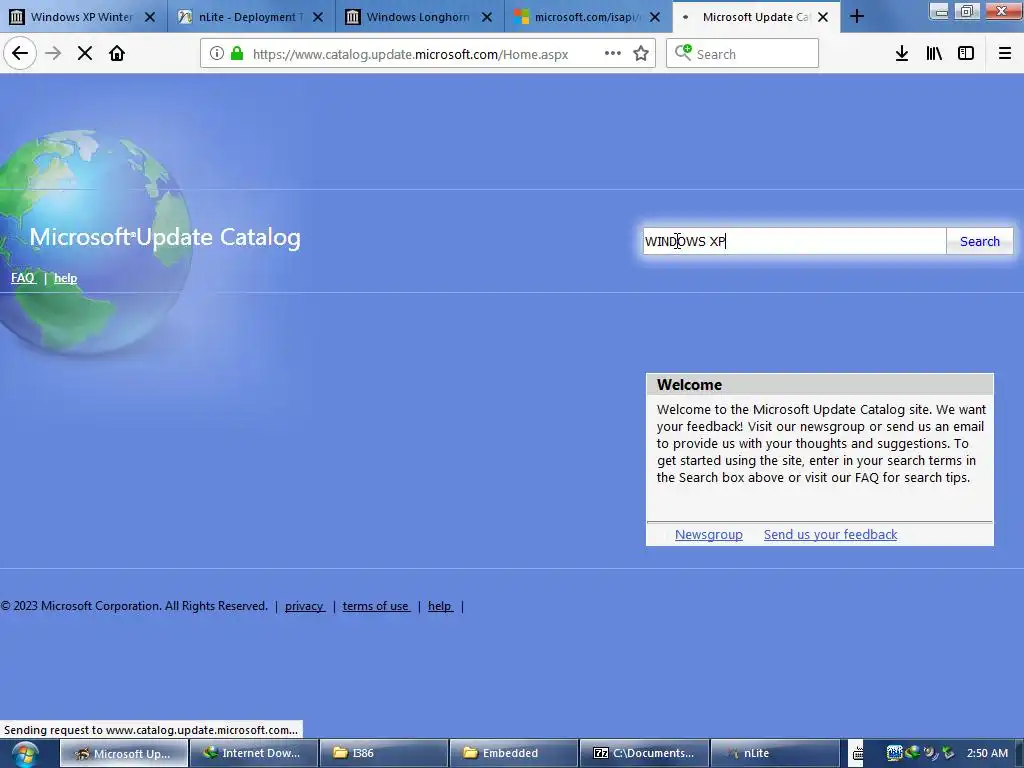
Task: Toggle the sidebar view icon
Action: tap(966, 53)
